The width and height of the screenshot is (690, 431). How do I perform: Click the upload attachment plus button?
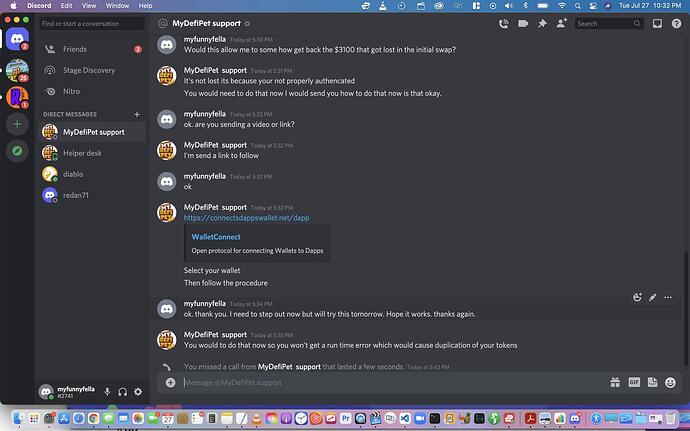[170, 383]
